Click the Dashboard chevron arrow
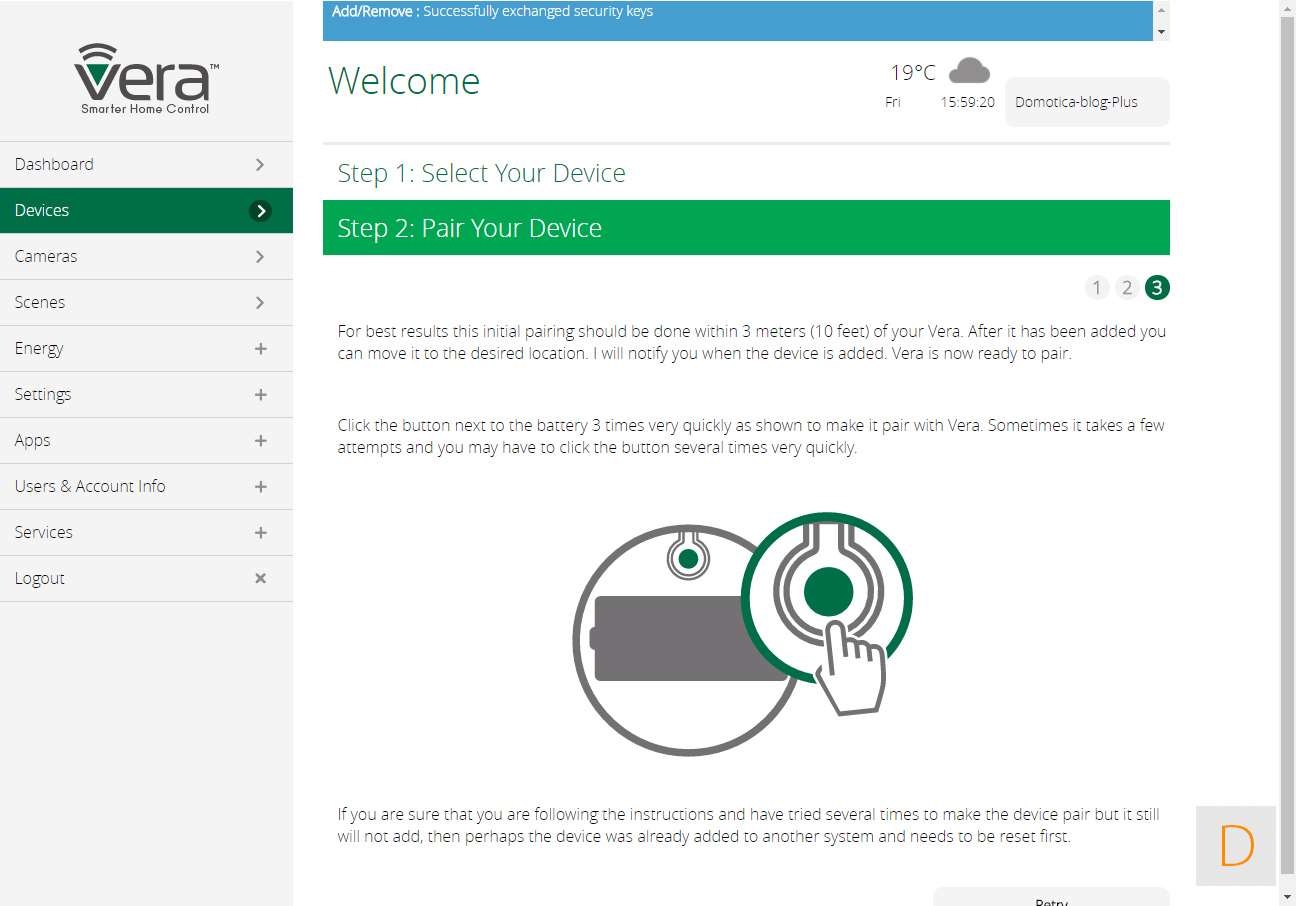1296x906 pixels. [260, 164]
